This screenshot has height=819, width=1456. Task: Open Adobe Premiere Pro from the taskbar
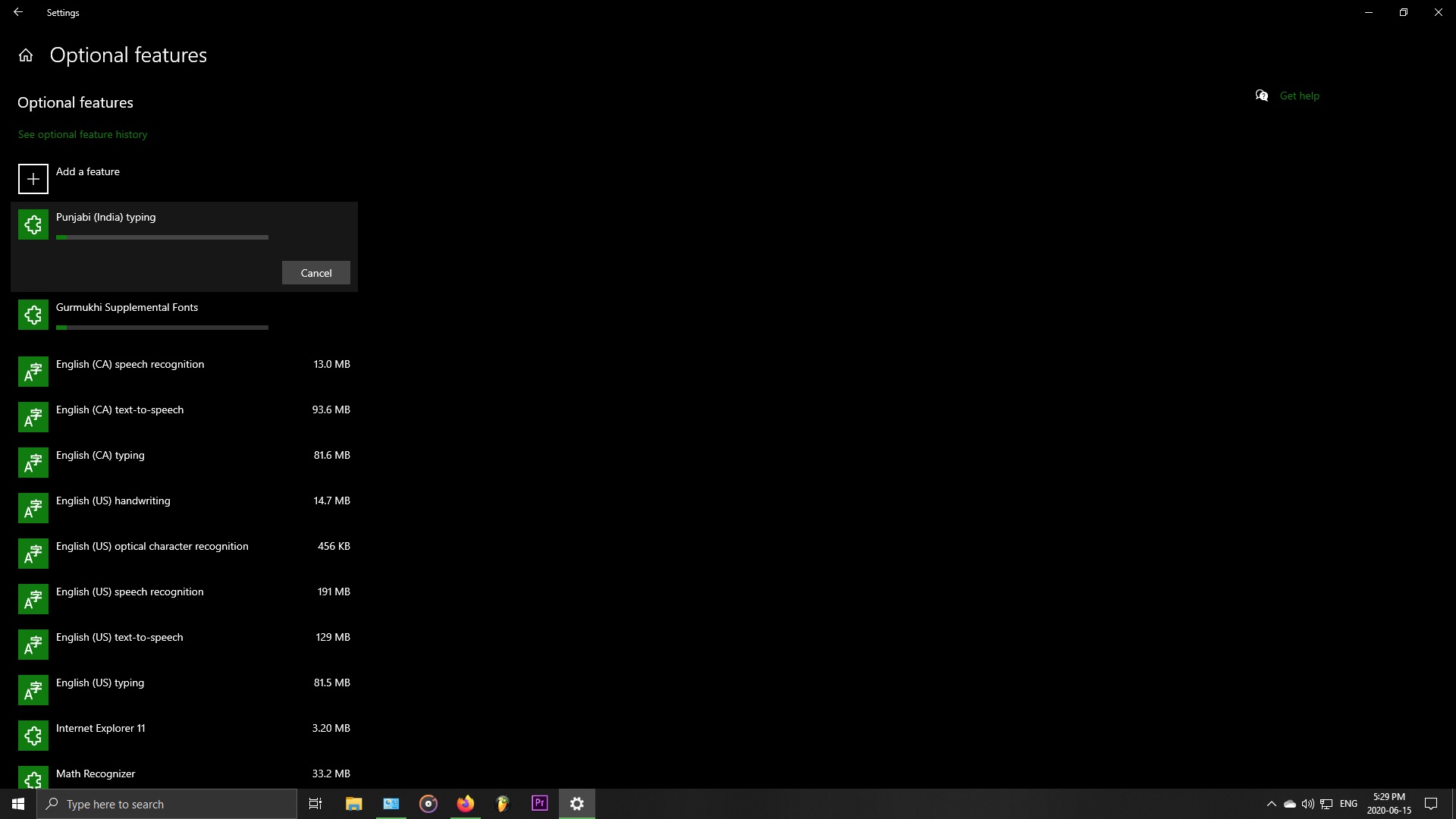(x=539, y=803)
